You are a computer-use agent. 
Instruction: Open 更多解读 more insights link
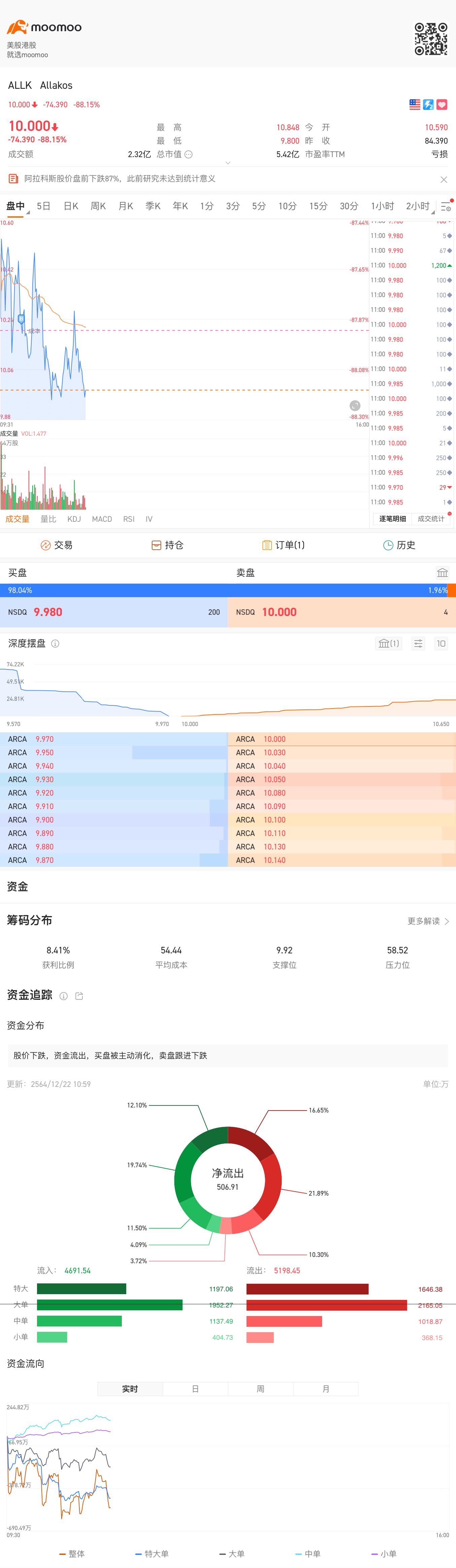pyautogui.click(x=428, y=921)
